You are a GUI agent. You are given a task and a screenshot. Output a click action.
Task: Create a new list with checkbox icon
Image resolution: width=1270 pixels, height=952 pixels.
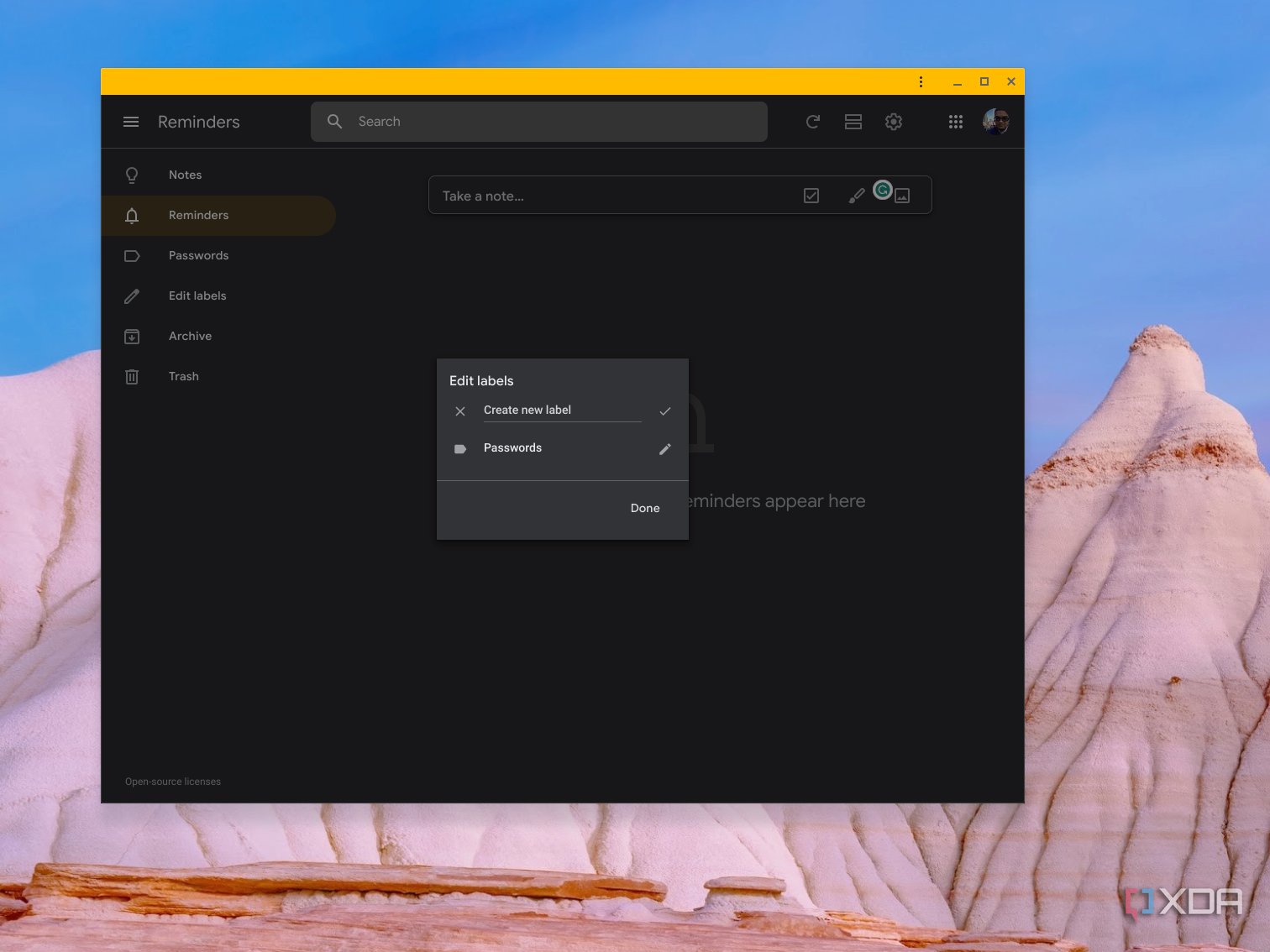811,196
